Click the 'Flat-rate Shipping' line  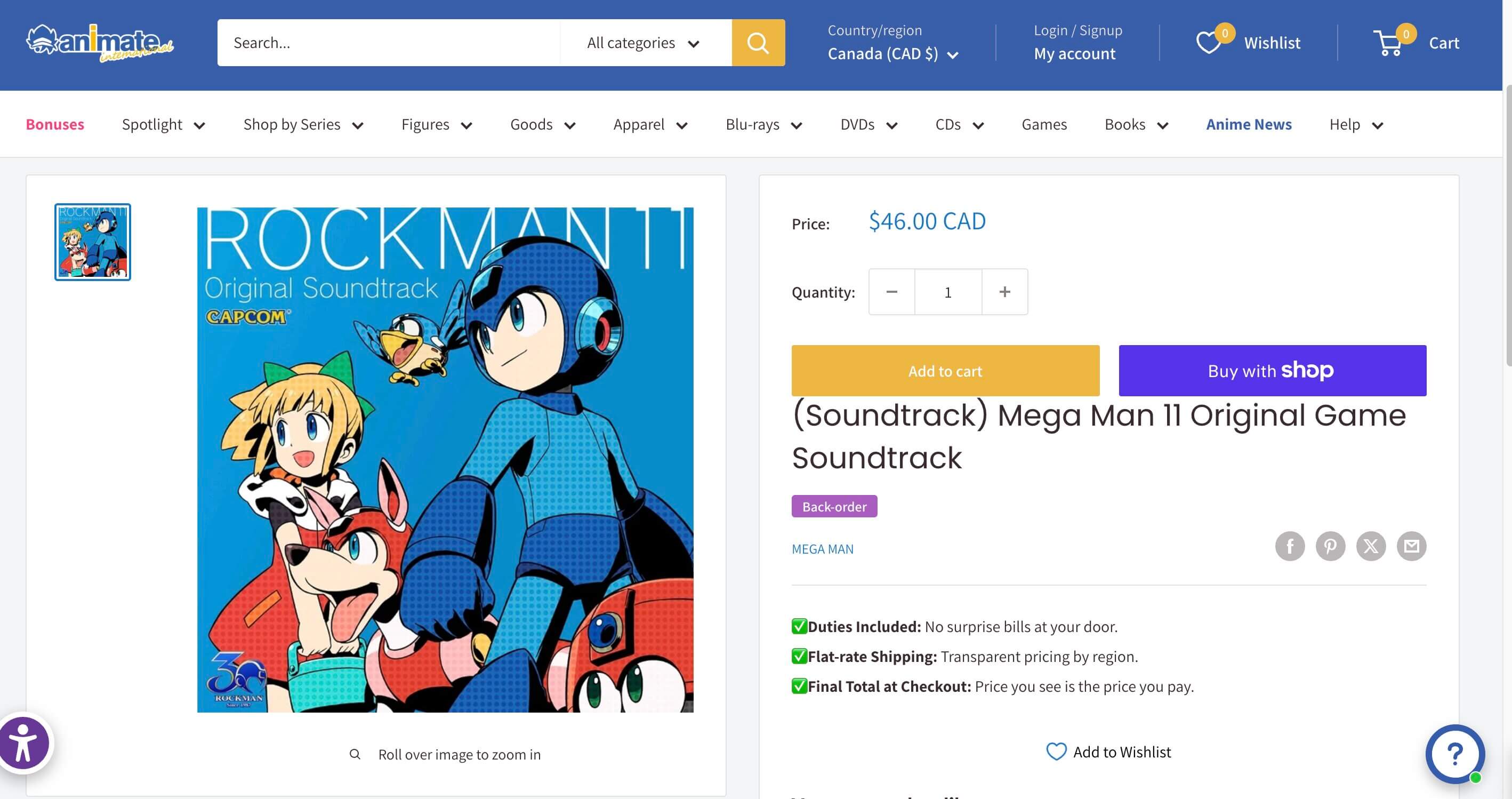coord(964,657)
